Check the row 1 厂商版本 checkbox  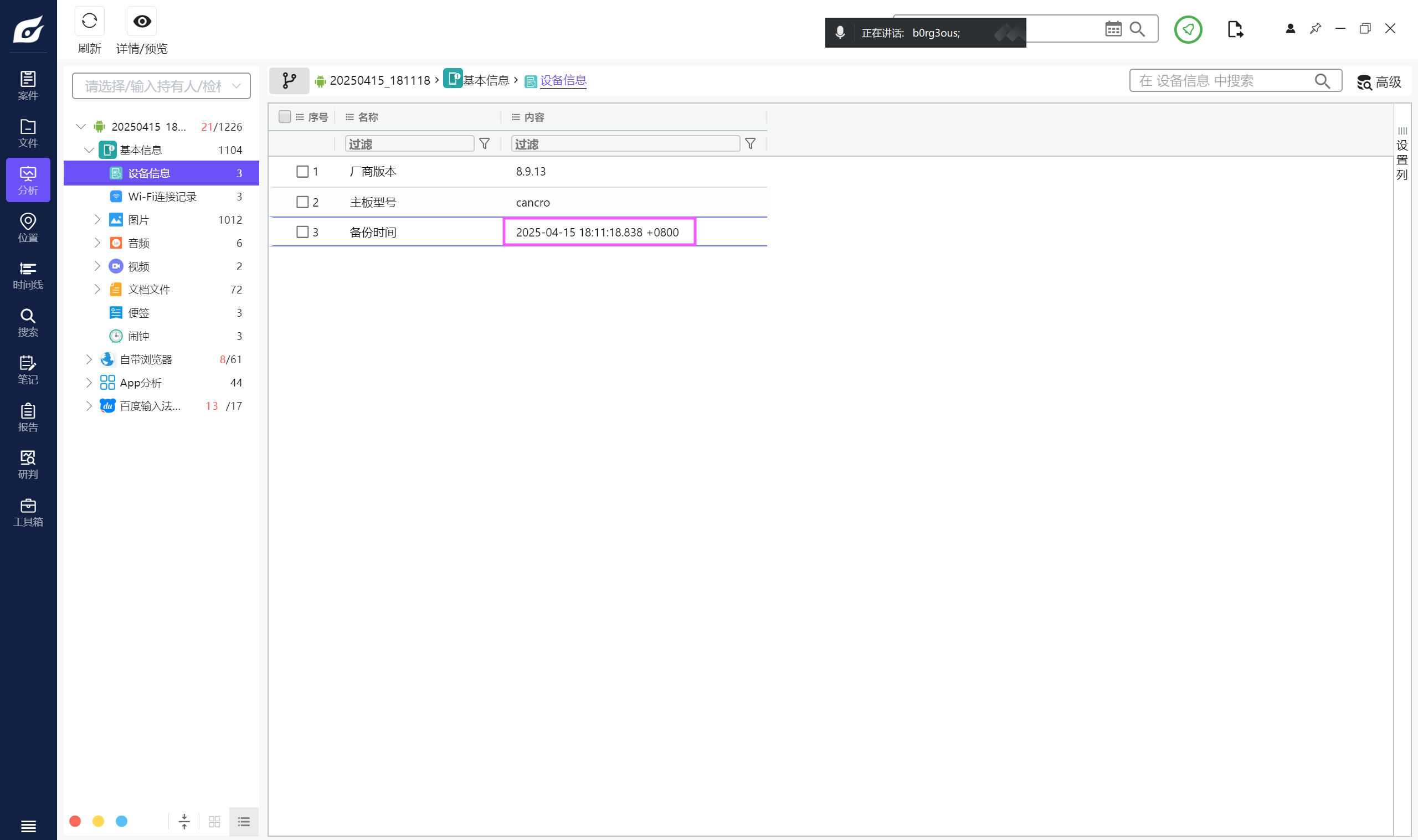pos(302,172)
